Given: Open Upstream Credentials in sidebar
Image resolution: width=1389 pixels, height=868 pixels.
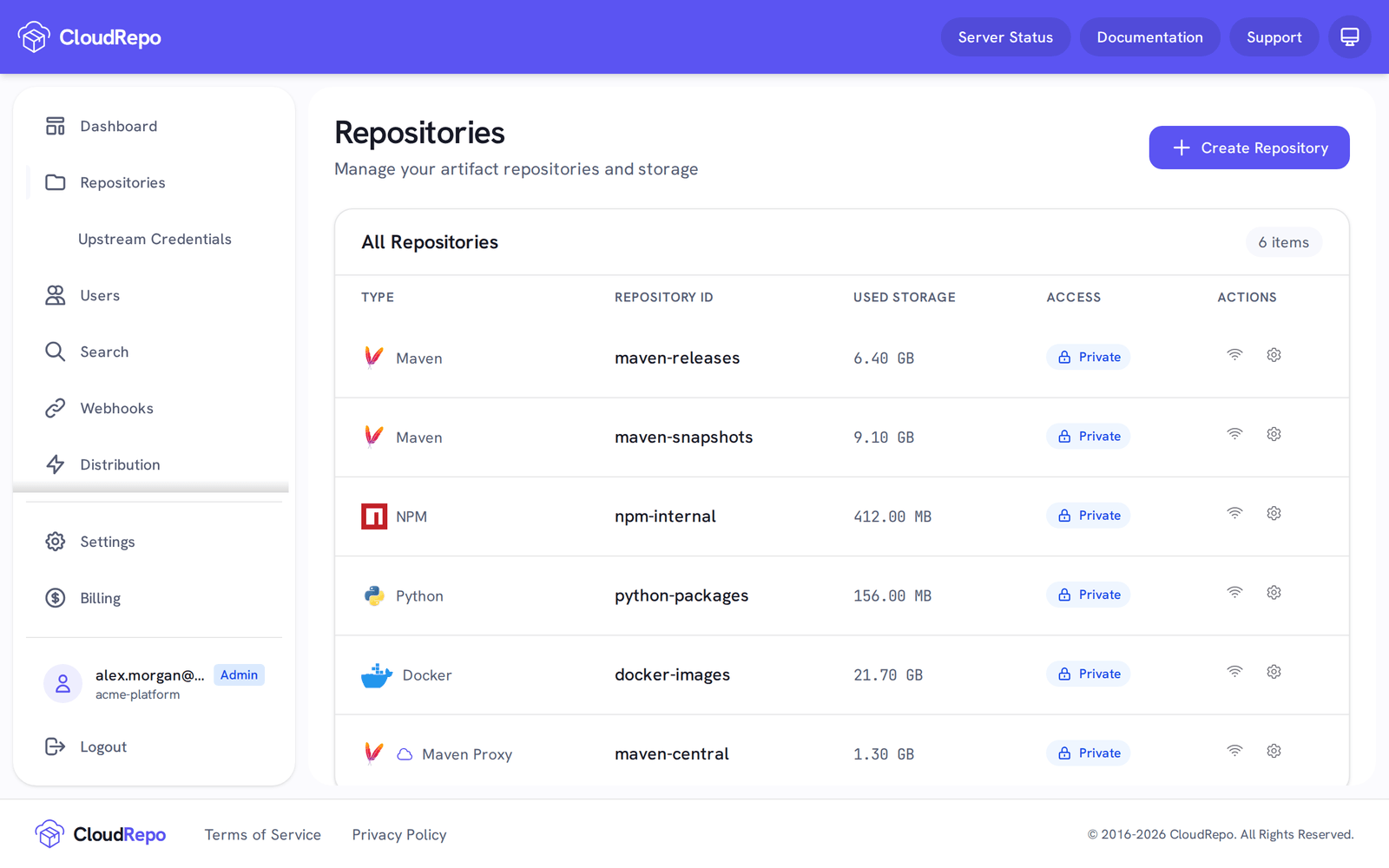Looking at the screenshot, I should (154, 240).
